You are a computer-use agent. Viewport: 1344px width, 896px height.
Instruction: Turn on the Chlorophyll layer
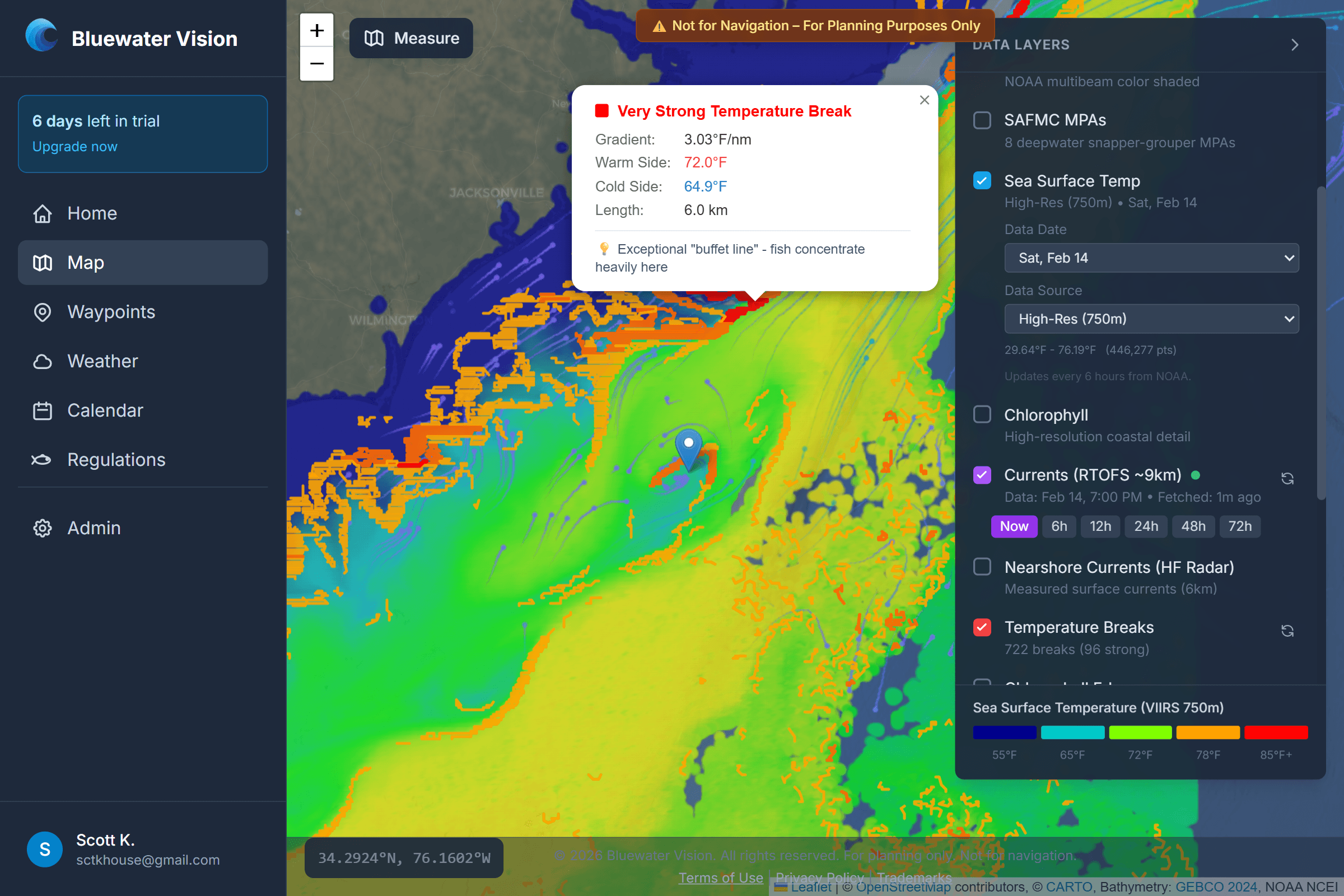coord(982,414)
